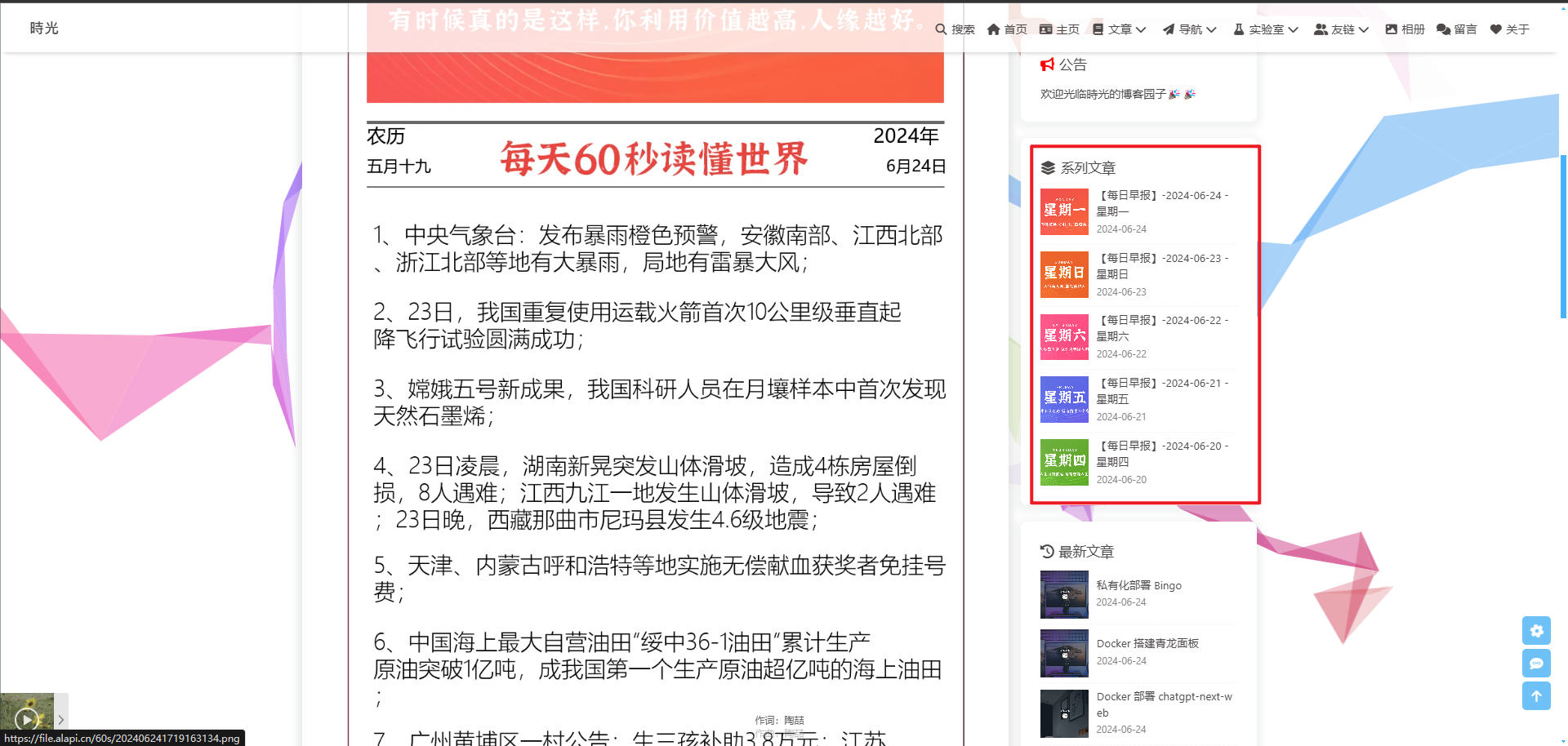Open 【每日早报】-2024-06-23 article link
Screen dimensions: 1568x746
(x=1163, y=266)
